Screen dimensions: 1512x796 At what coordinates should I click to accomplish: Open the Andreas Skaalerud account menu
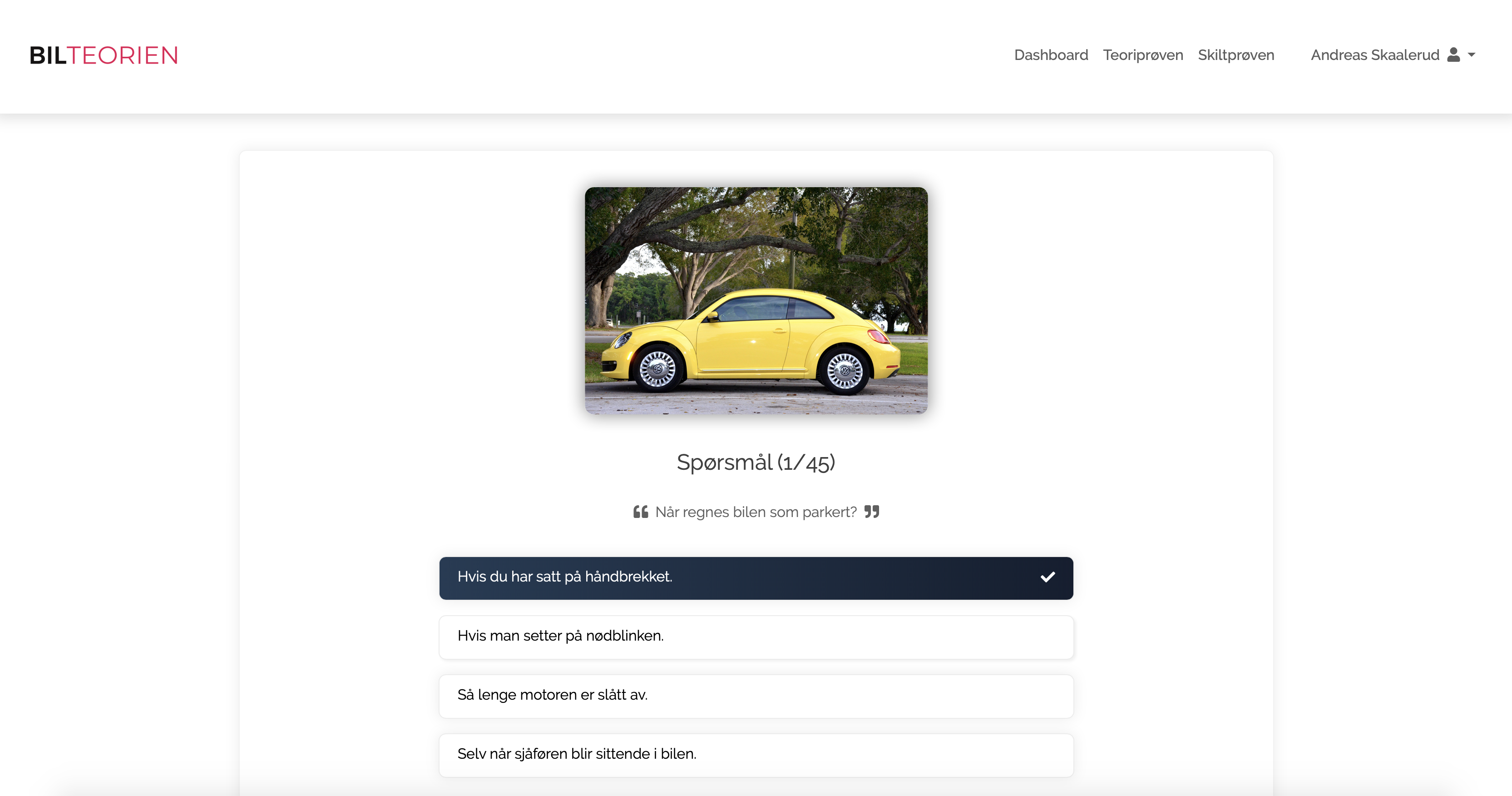pos(1375,55)
